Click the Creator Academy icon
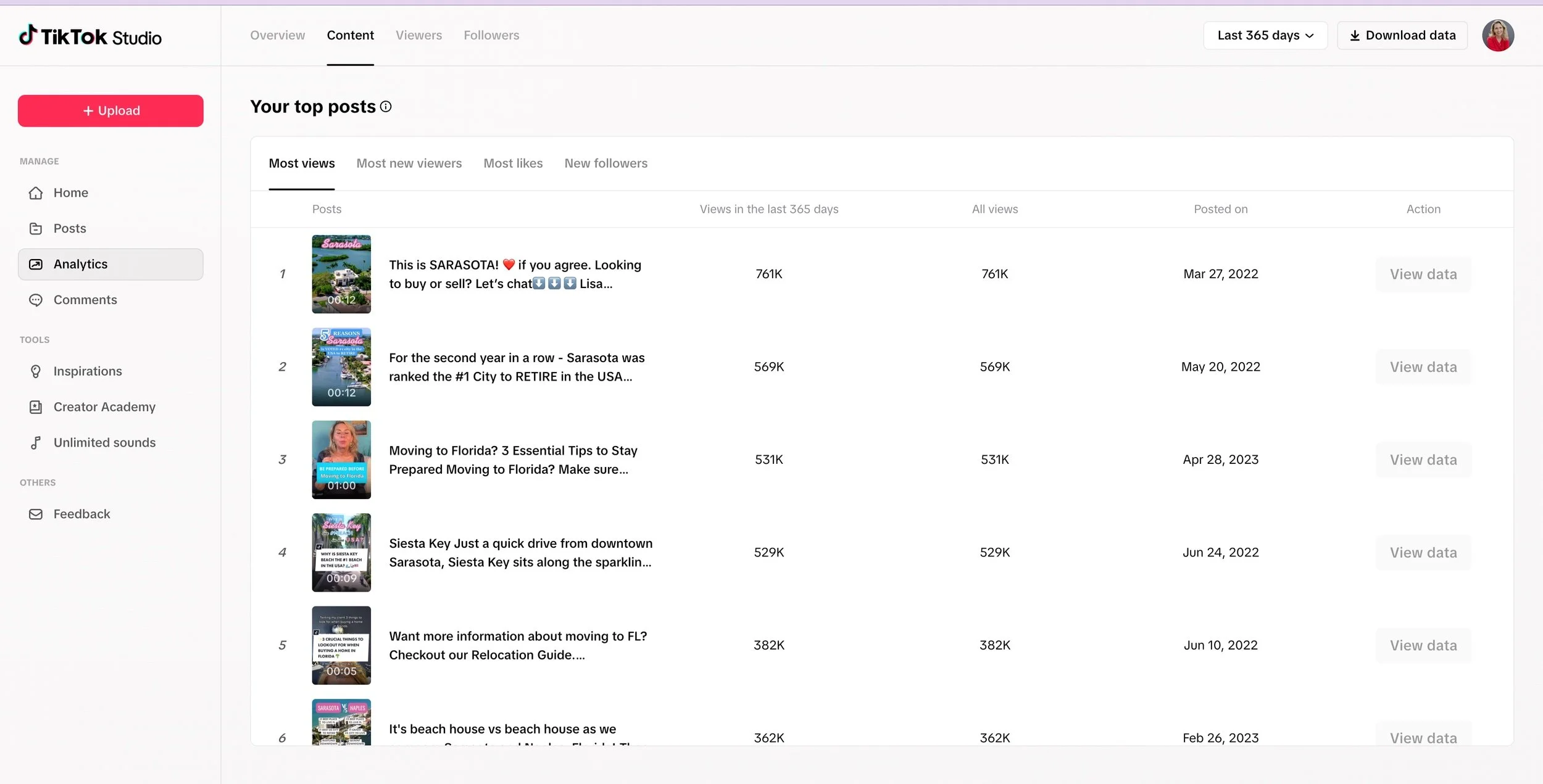Screen dimensions: 1543x784 coord(36,407)
